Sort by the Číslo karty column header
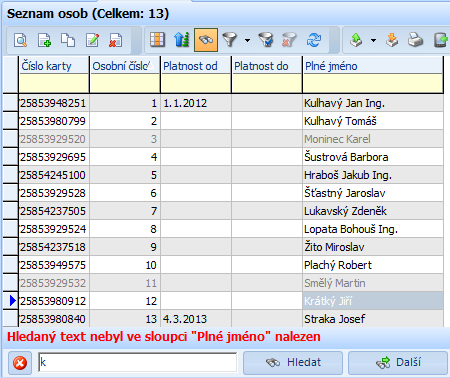The image size is (450, 378). (54, 66)
